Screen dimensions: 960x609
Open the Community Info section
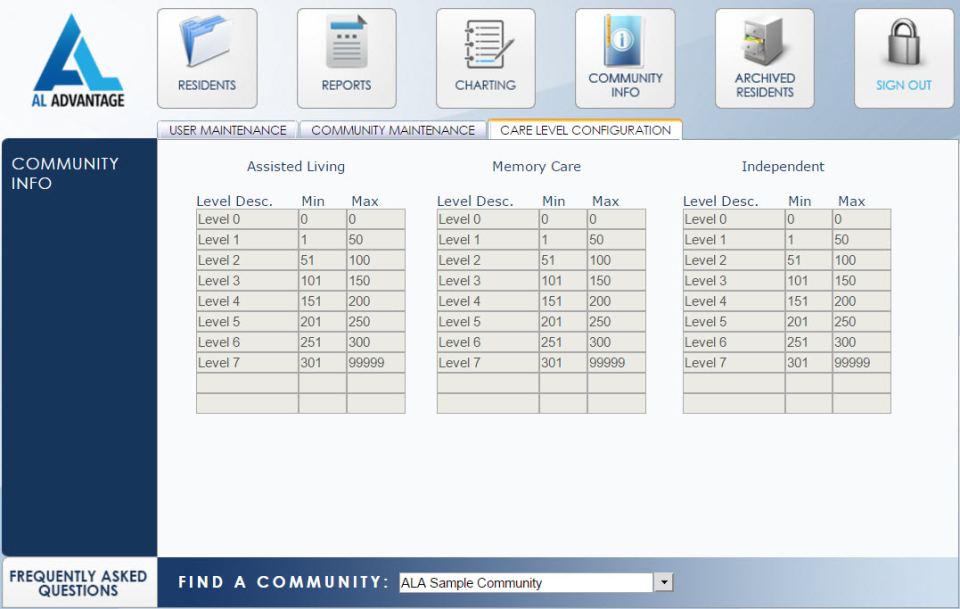click(625, 58)
